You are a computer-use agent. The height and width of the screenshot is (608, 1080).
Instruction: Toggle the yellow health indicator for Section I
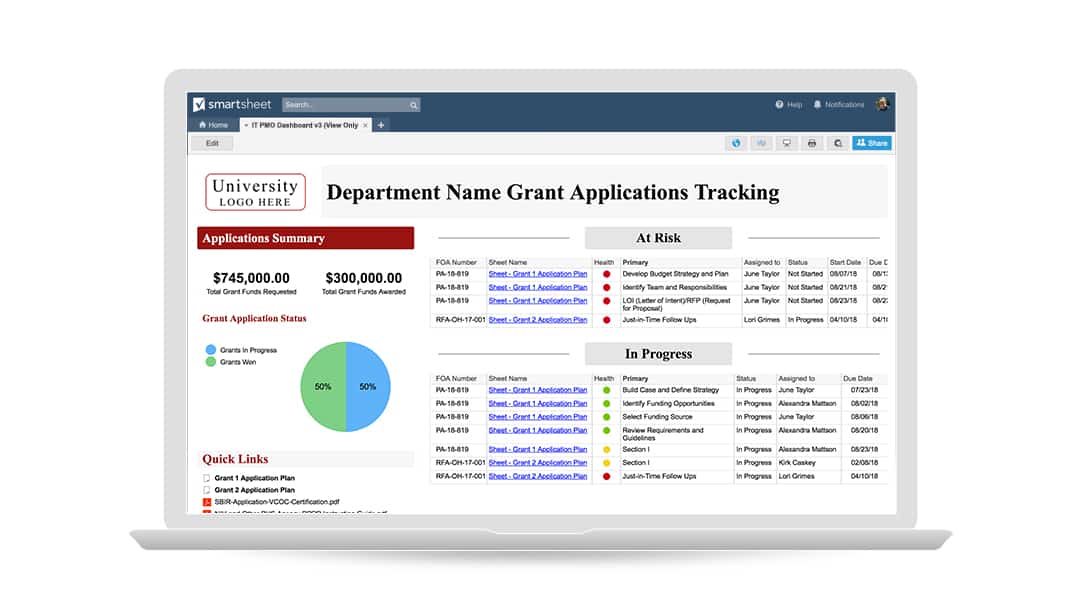tap(605, 449)
